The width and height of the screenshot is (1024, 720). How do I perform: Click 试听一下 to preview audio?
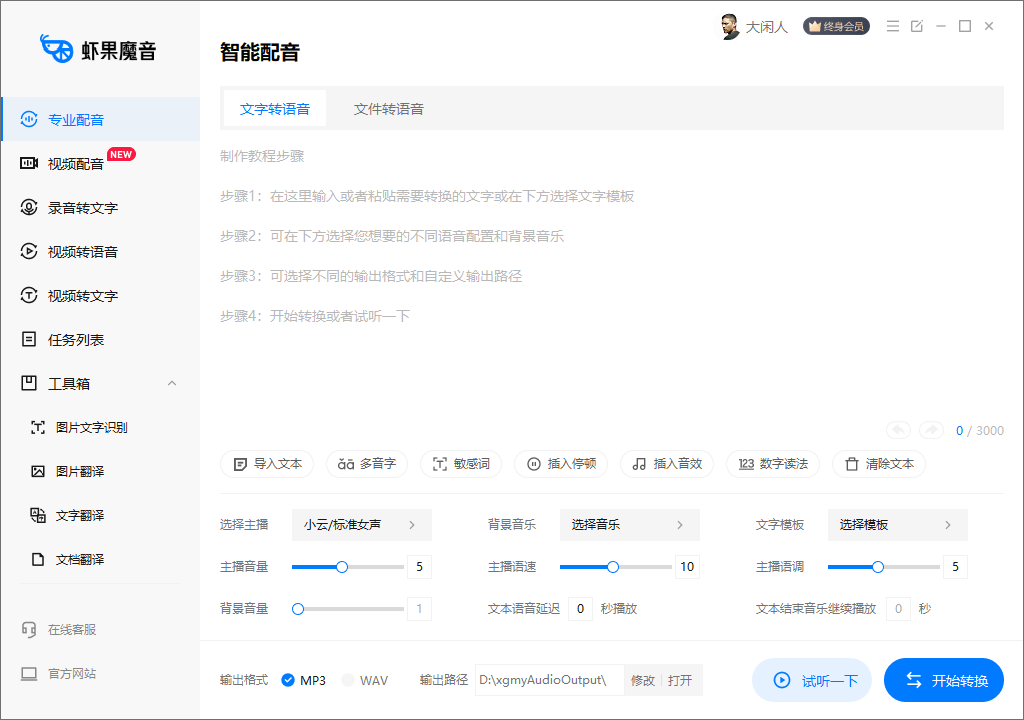[812, 680]
